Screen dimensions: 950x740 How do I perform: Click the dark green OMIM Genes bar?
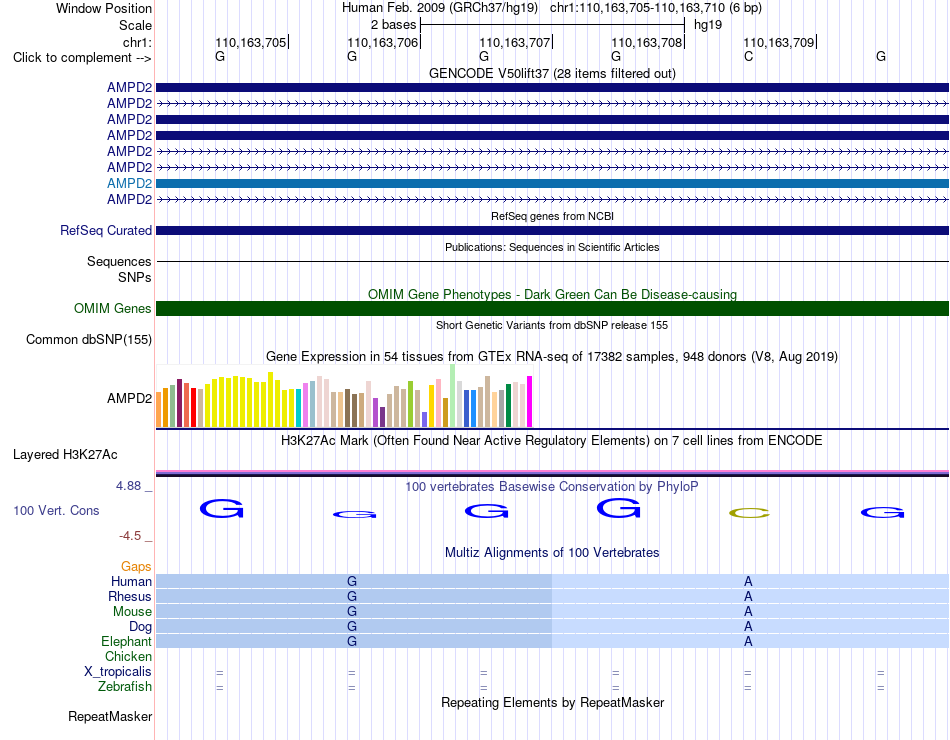552,308
